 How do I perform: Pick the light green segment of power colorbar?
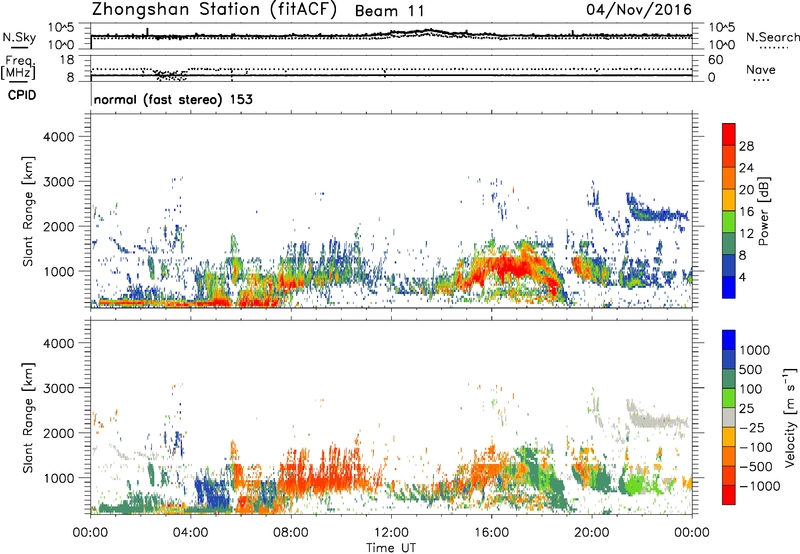[729, 222]
